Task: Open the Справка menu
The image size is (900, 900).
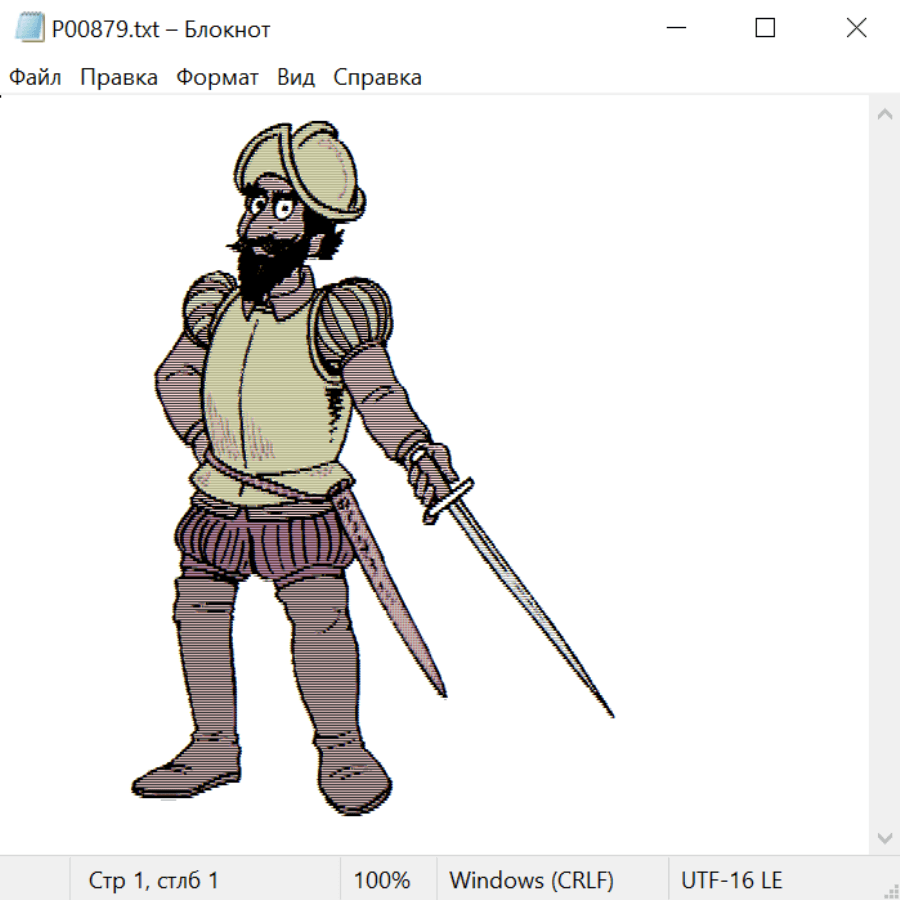Action: pyautogui.click(x=377, y=78)
